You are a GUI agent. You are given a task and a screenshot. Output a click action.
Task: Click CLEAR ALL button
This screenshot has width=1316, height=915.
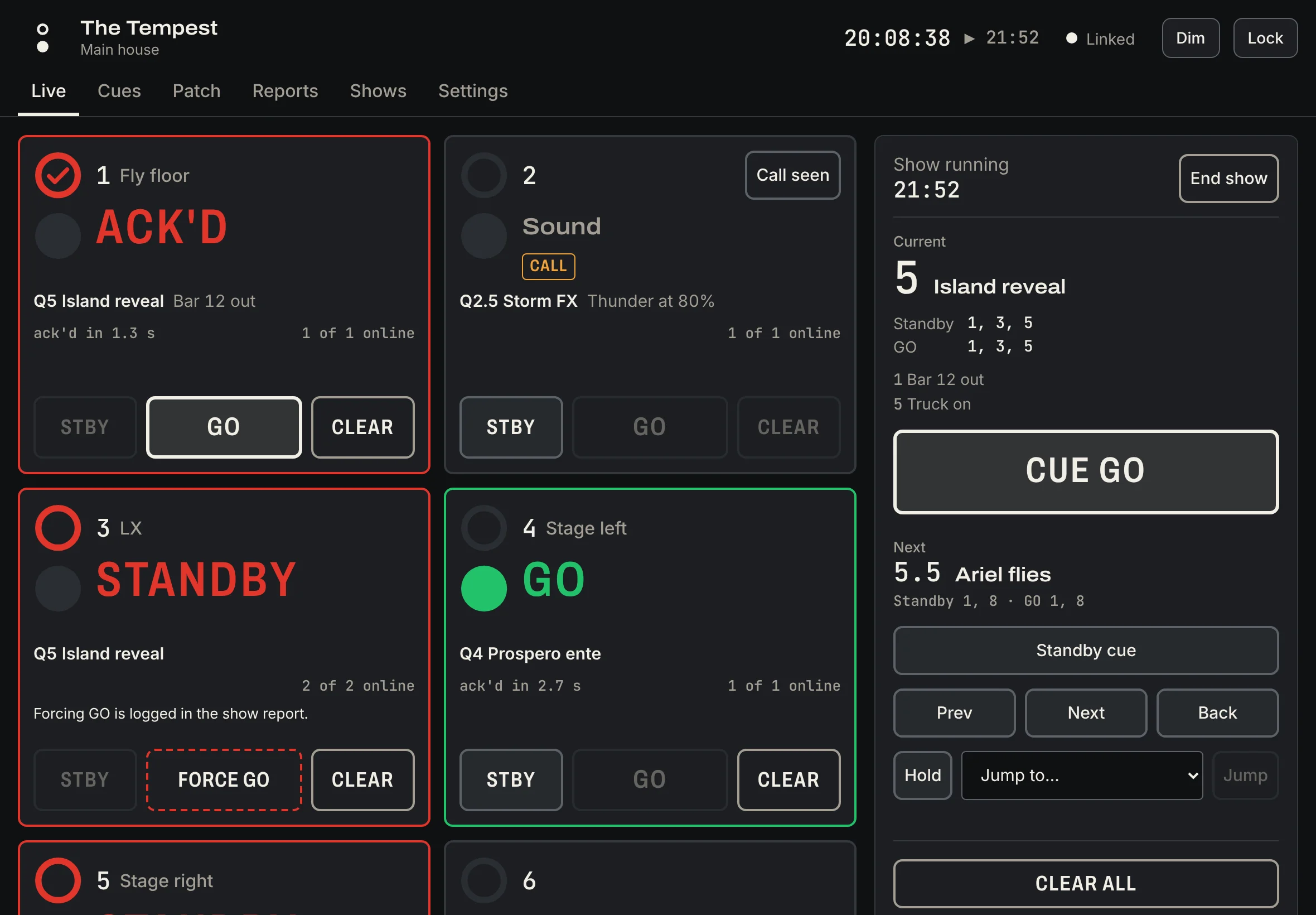pyautogui.click(x=1086, y=883)
